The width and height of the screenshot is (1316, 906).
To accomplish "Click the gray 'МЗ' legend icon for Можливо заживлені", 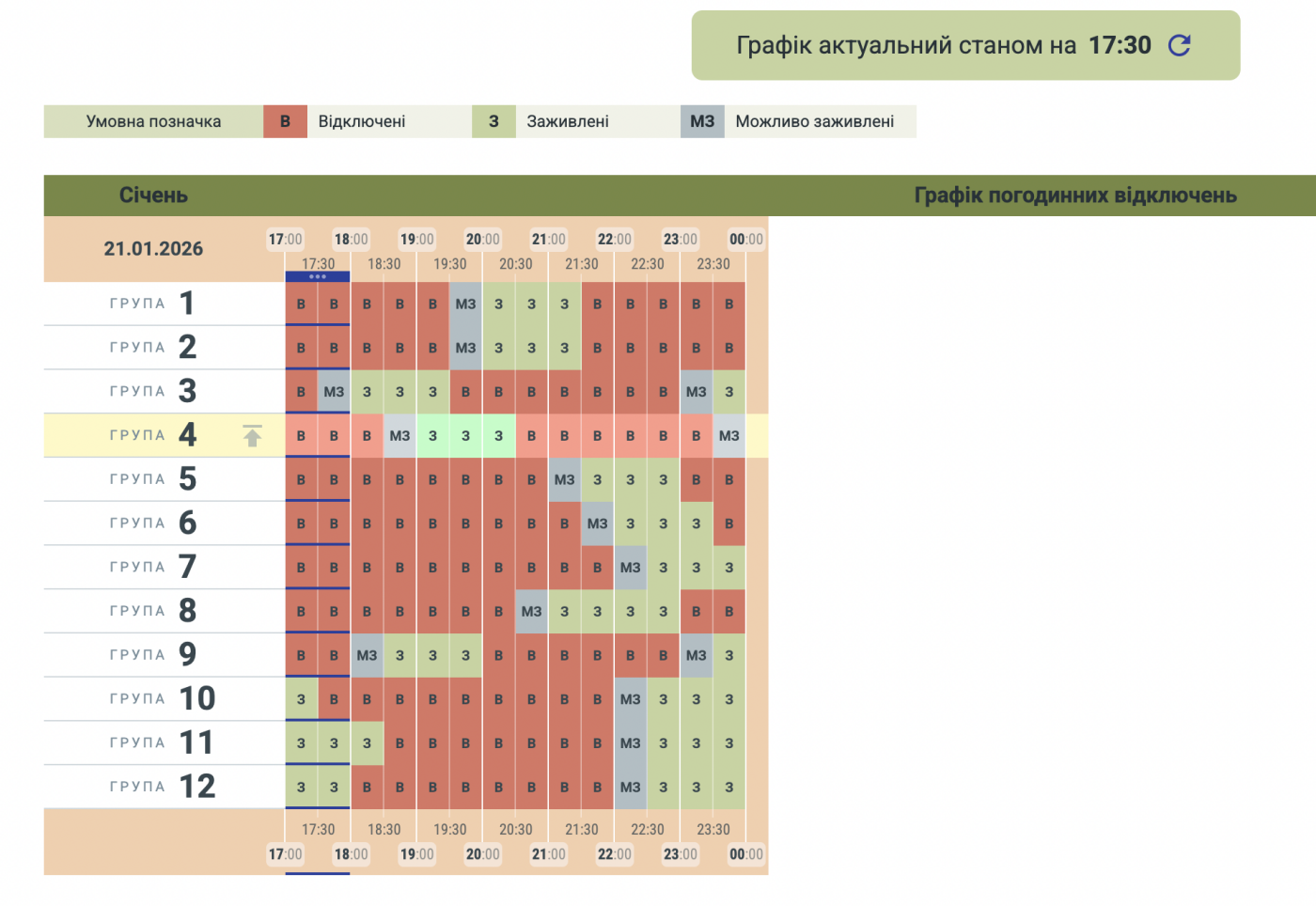I will coord(702,121).
